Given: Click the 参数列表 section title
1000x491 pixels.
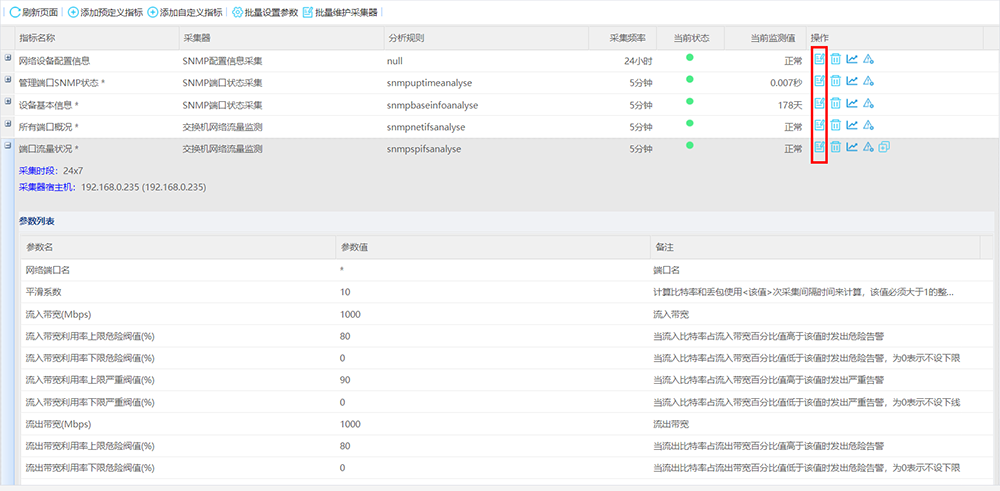Looking at the screenshot, I should [x=36, y=221].
